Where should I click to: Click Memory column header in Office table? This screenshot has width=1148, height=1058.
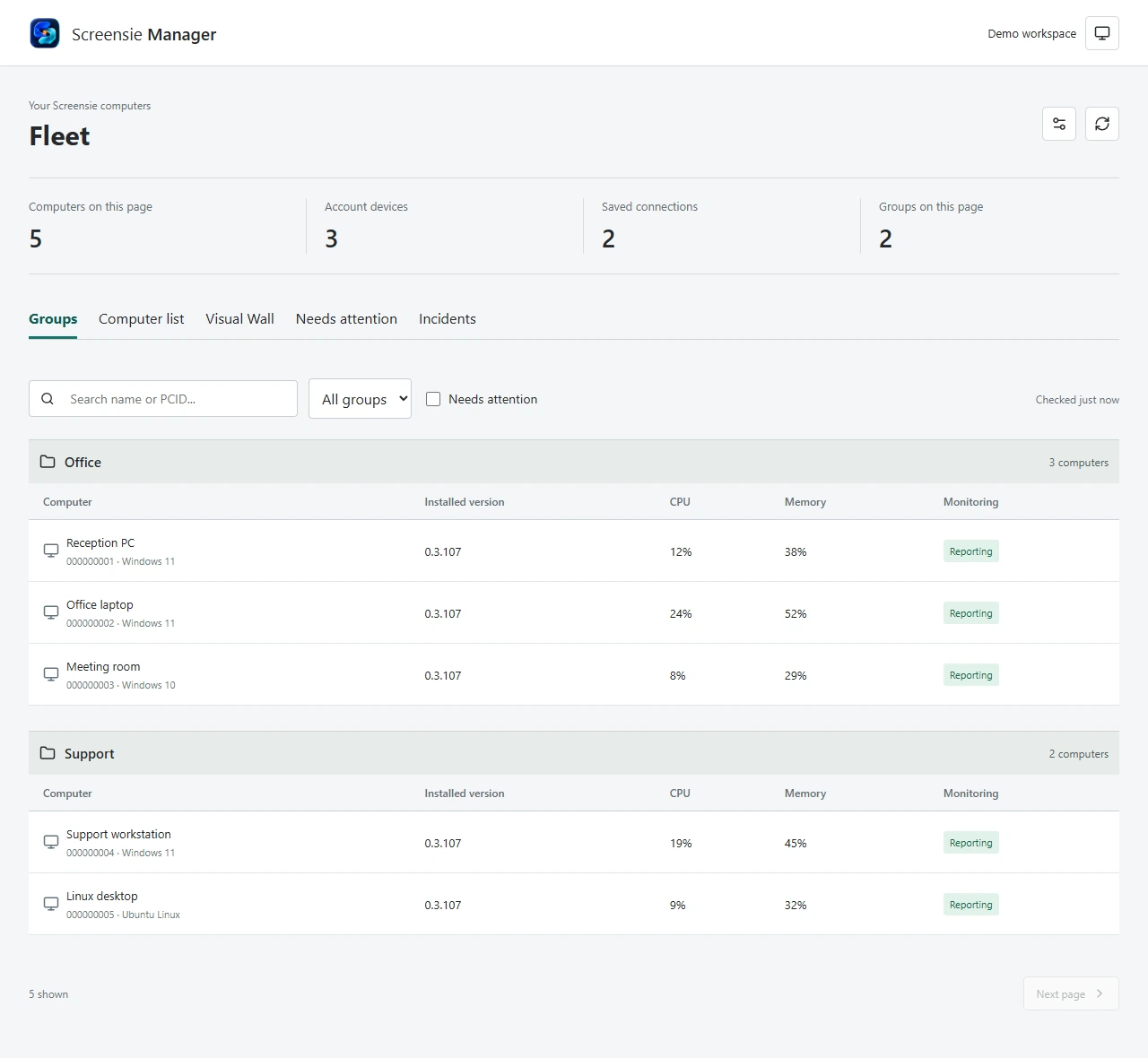pos(805,502)
